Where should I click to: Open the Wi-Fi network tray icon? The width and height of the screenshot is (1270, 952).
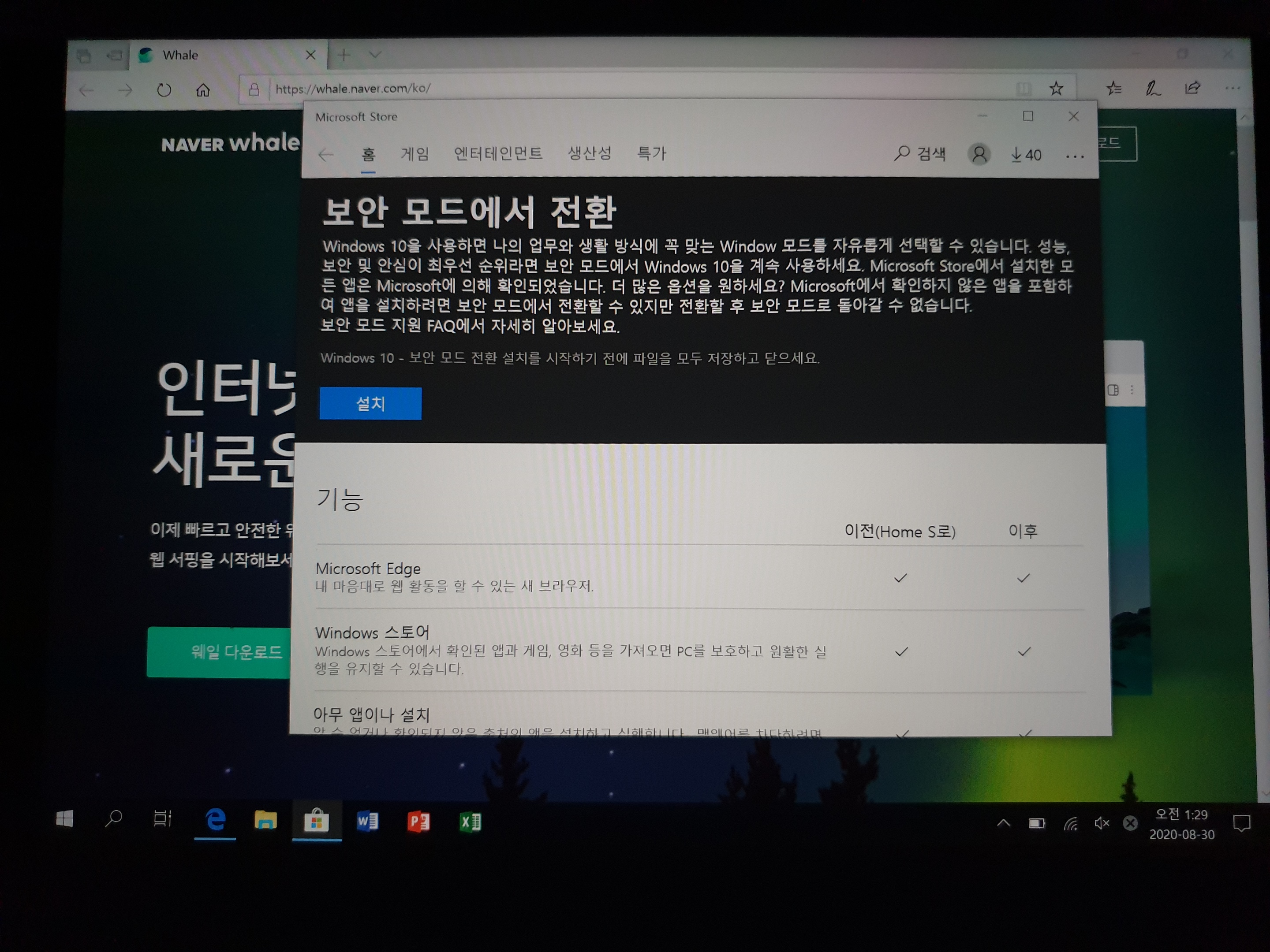point(1070,824)
